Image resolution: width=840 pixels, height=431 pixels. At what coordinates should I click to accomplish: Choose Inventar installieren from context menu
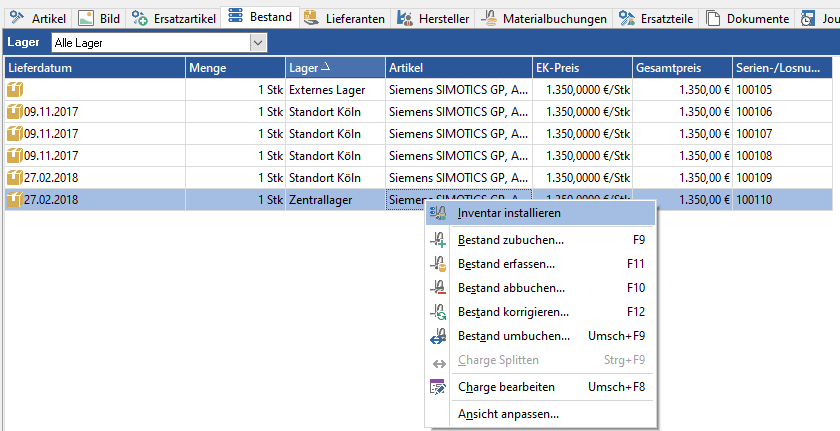541,213
